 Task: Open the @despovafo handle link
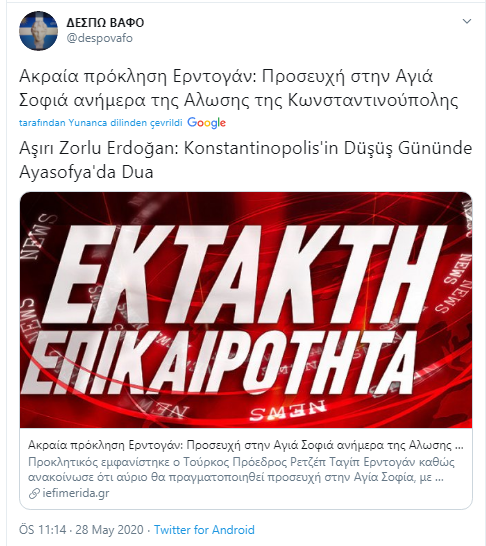point(100,38)
